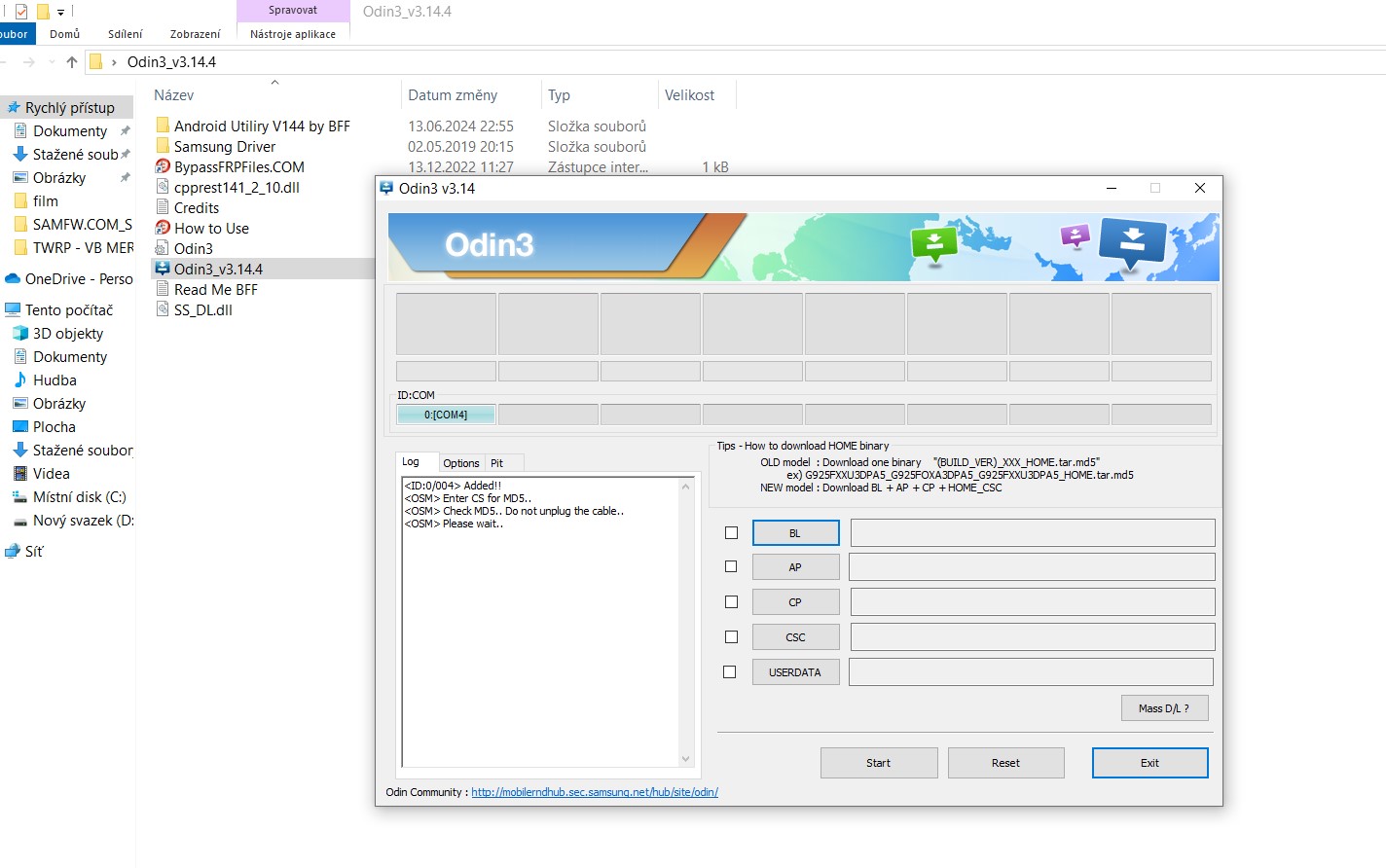Click the breadcrumb chevron before Odin3_v3.14.4
This screenshot has height=868, width=1386.
click(114, 62)
